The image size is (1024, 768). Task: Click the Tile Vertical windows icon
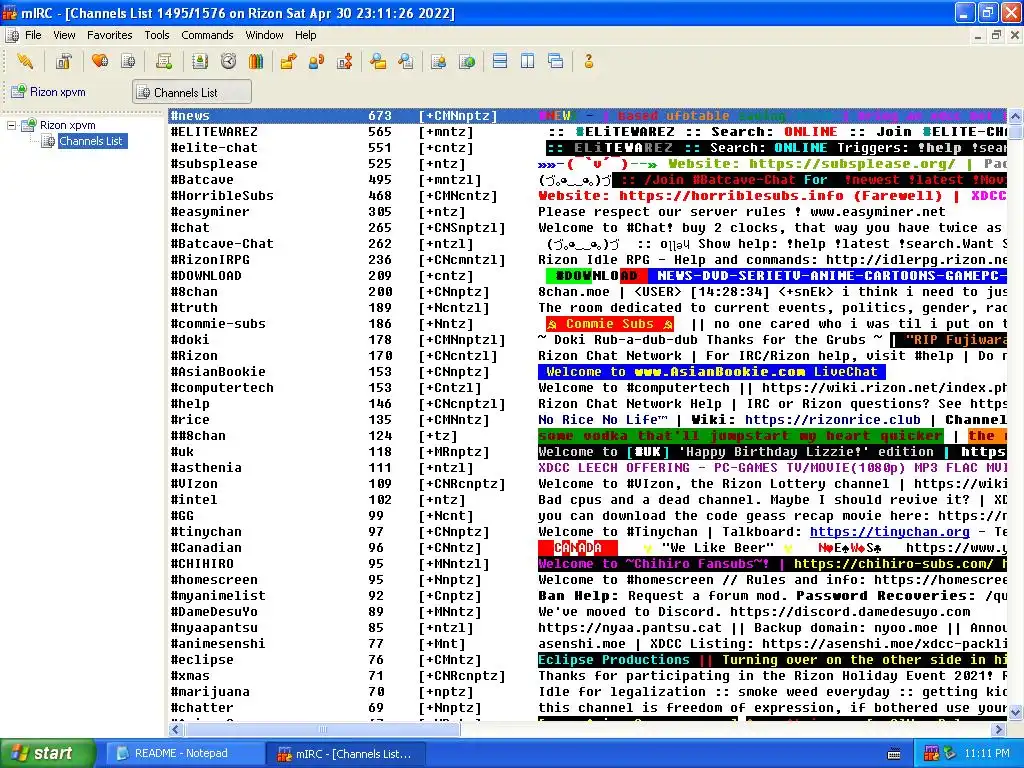pyautogui.click(x=528, y=61)
